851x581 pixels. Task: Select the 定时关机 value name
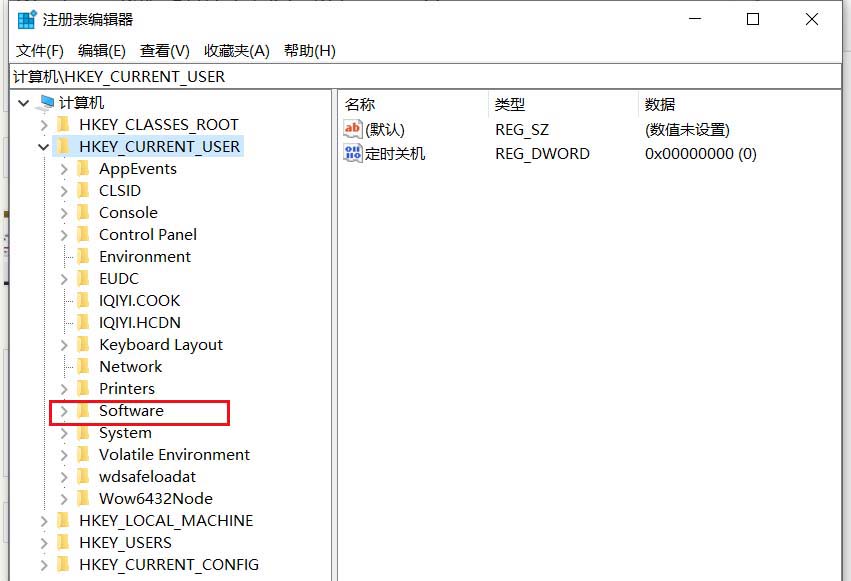pyautogui.click(x=395, y=154)
